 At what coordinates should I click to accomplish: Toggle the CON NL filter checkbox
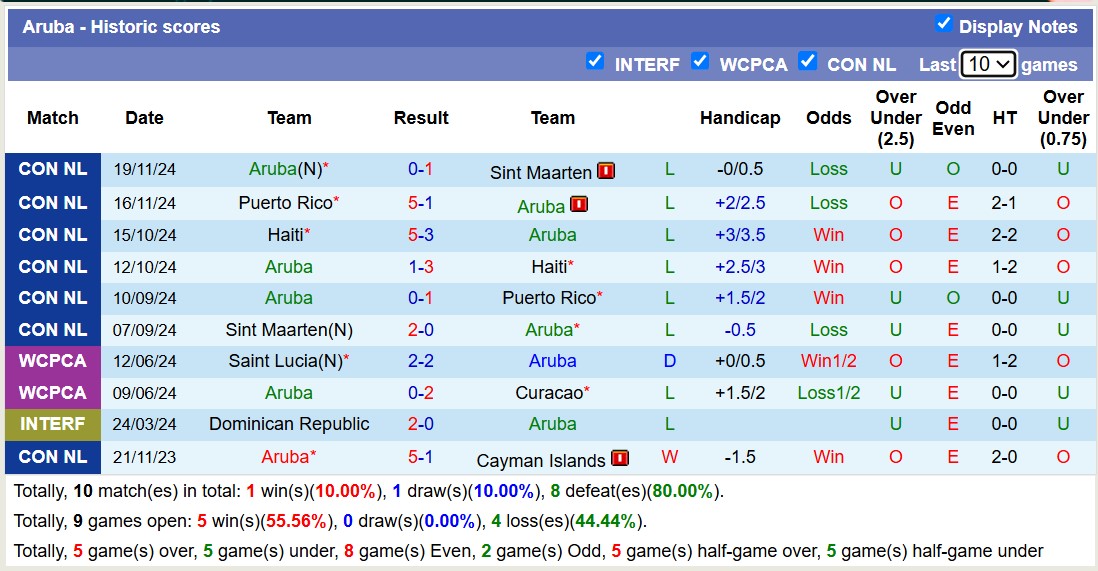[808, 61]
